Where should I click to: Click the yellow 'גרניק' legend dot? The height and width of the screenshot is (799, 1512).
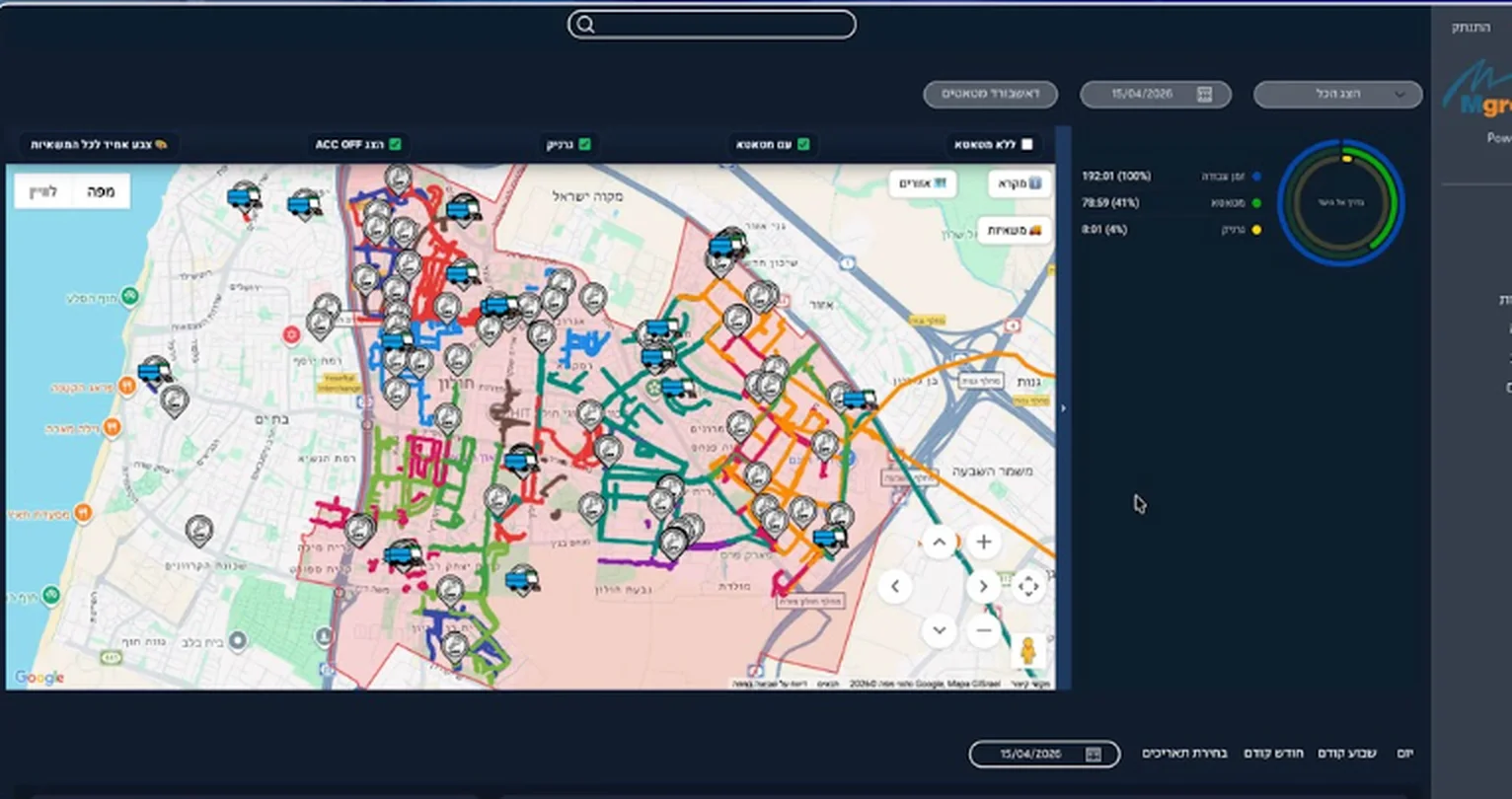(1256, 230)
